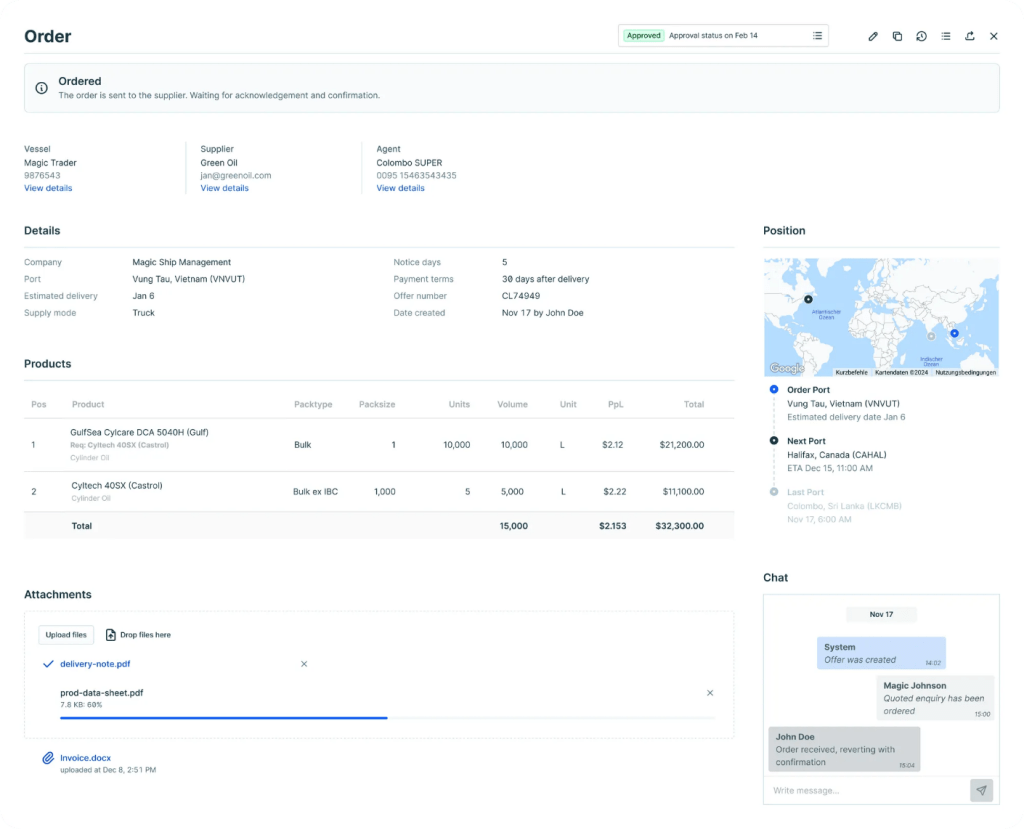This screenshot has width=1024, height=829.
Task: Click the Upload files button
Action: [66, 635]
